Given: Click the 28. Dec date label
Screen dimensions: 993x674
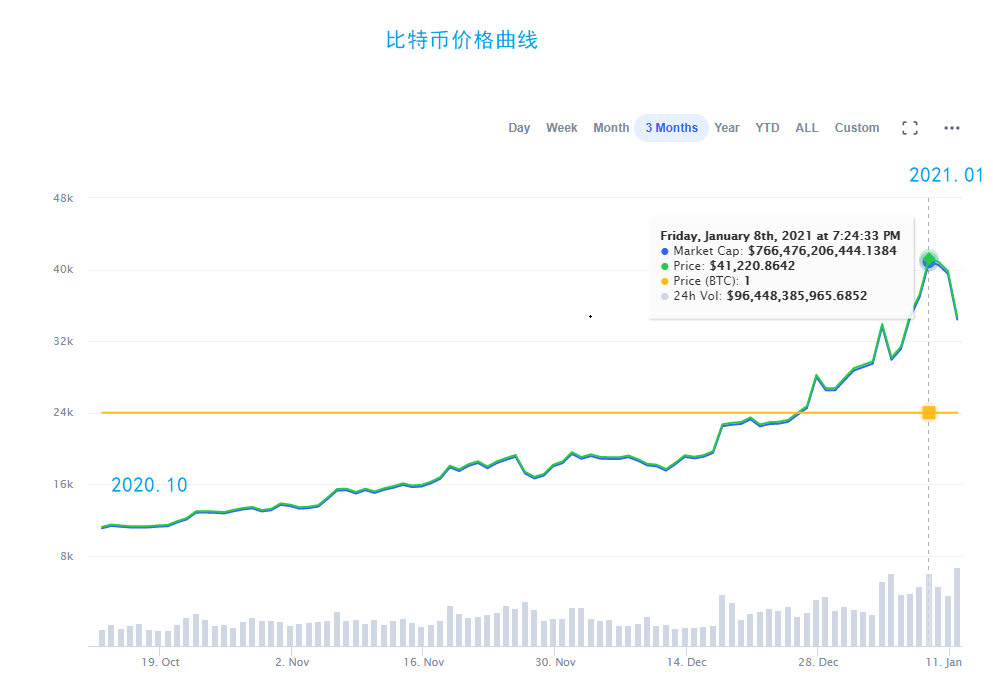Looking at the screenshot, I should pos(817,662).
